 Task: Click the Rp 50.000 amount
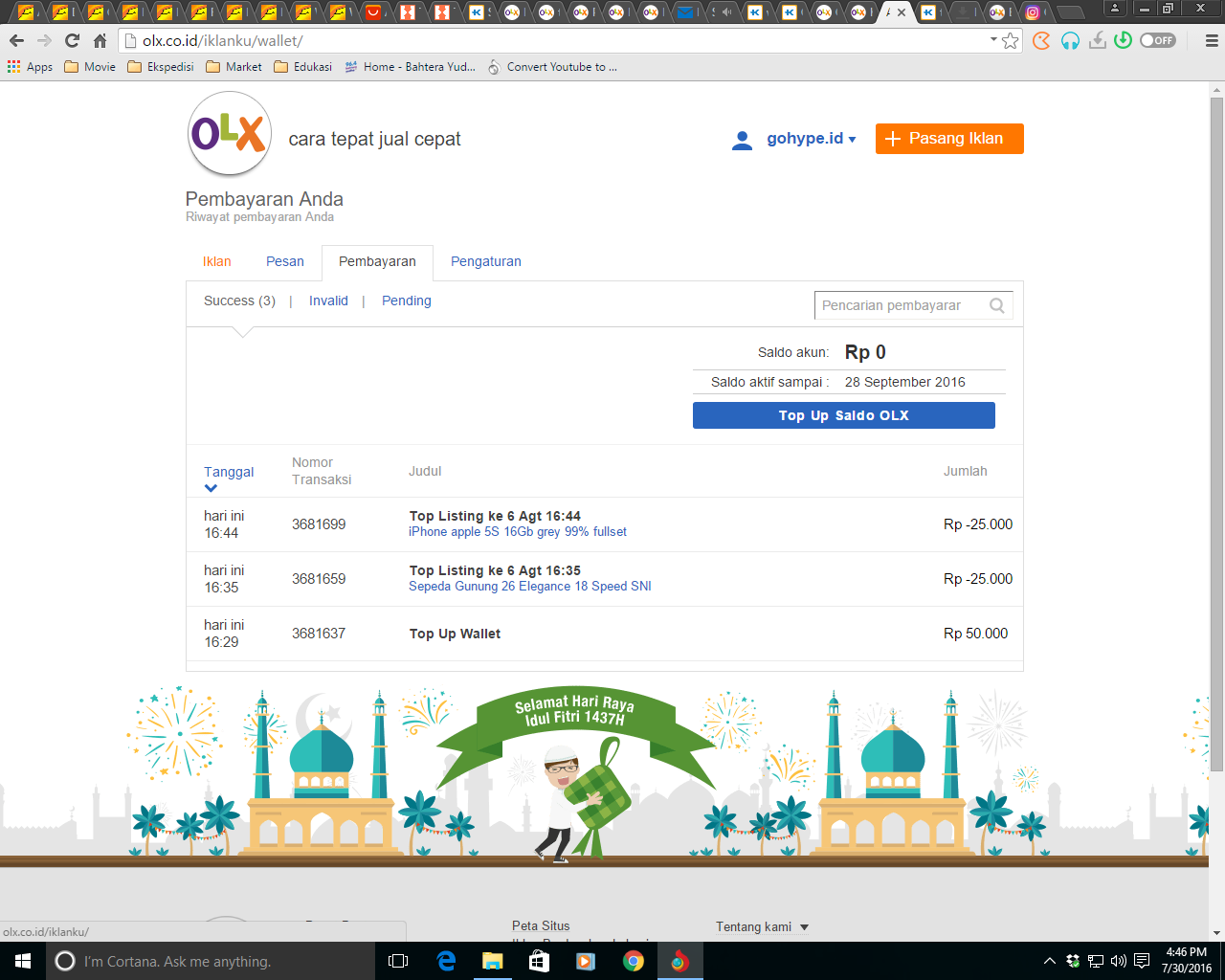pos(975,634)
